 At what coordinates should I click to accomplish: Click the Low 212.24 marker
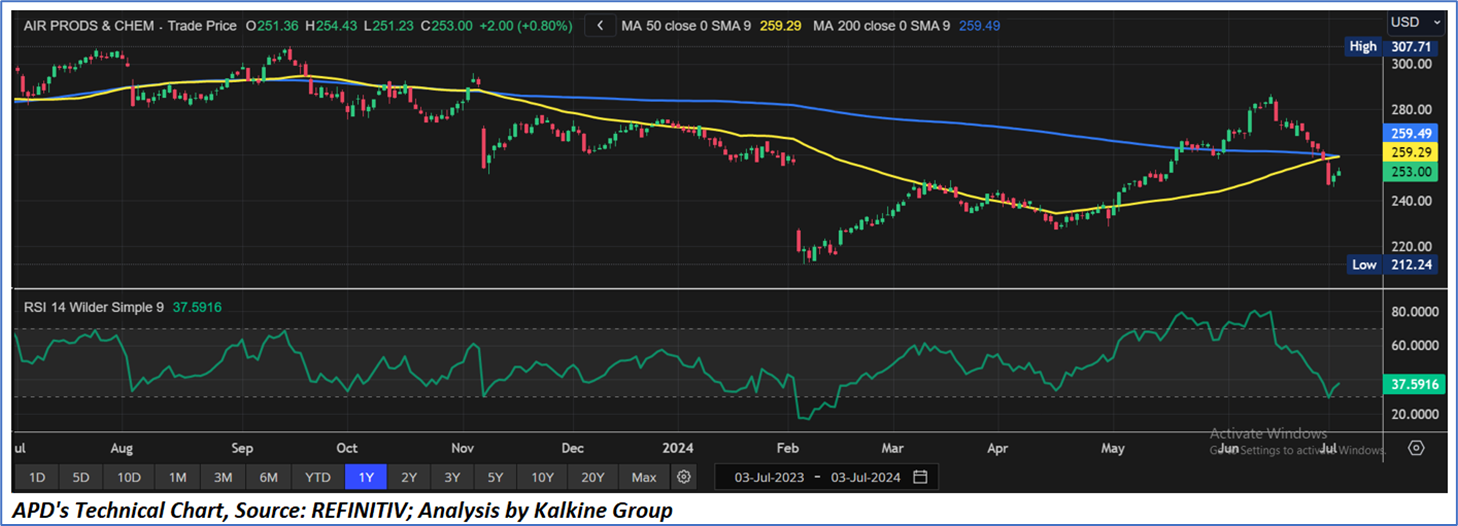(1393, 265)
